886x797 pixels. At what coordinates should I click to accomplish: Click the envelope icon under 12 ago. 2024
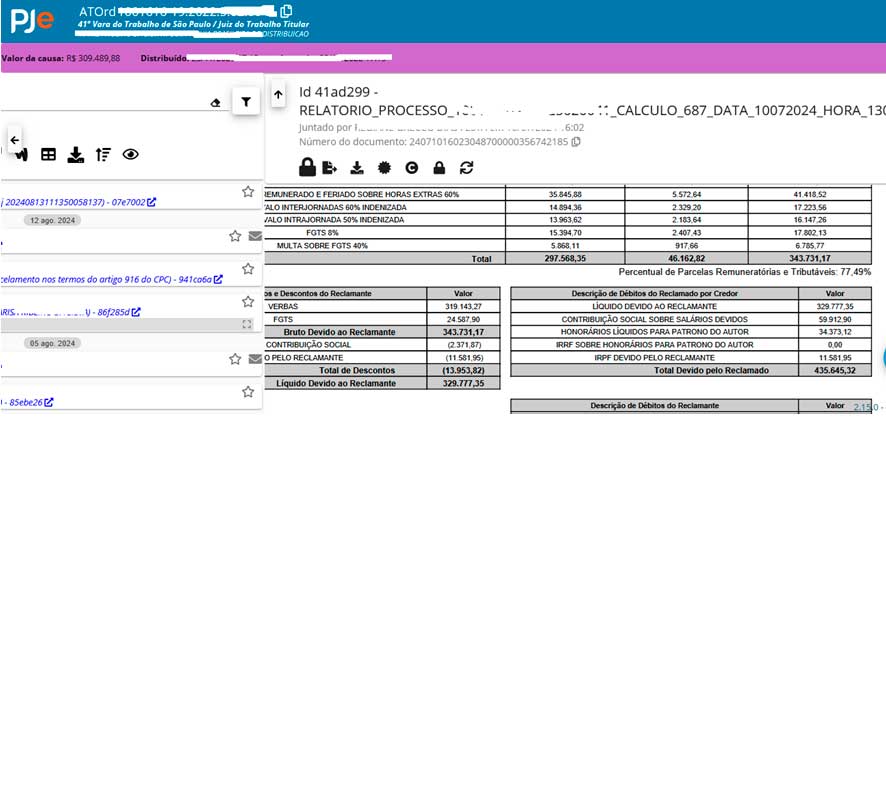coord(255,236)
